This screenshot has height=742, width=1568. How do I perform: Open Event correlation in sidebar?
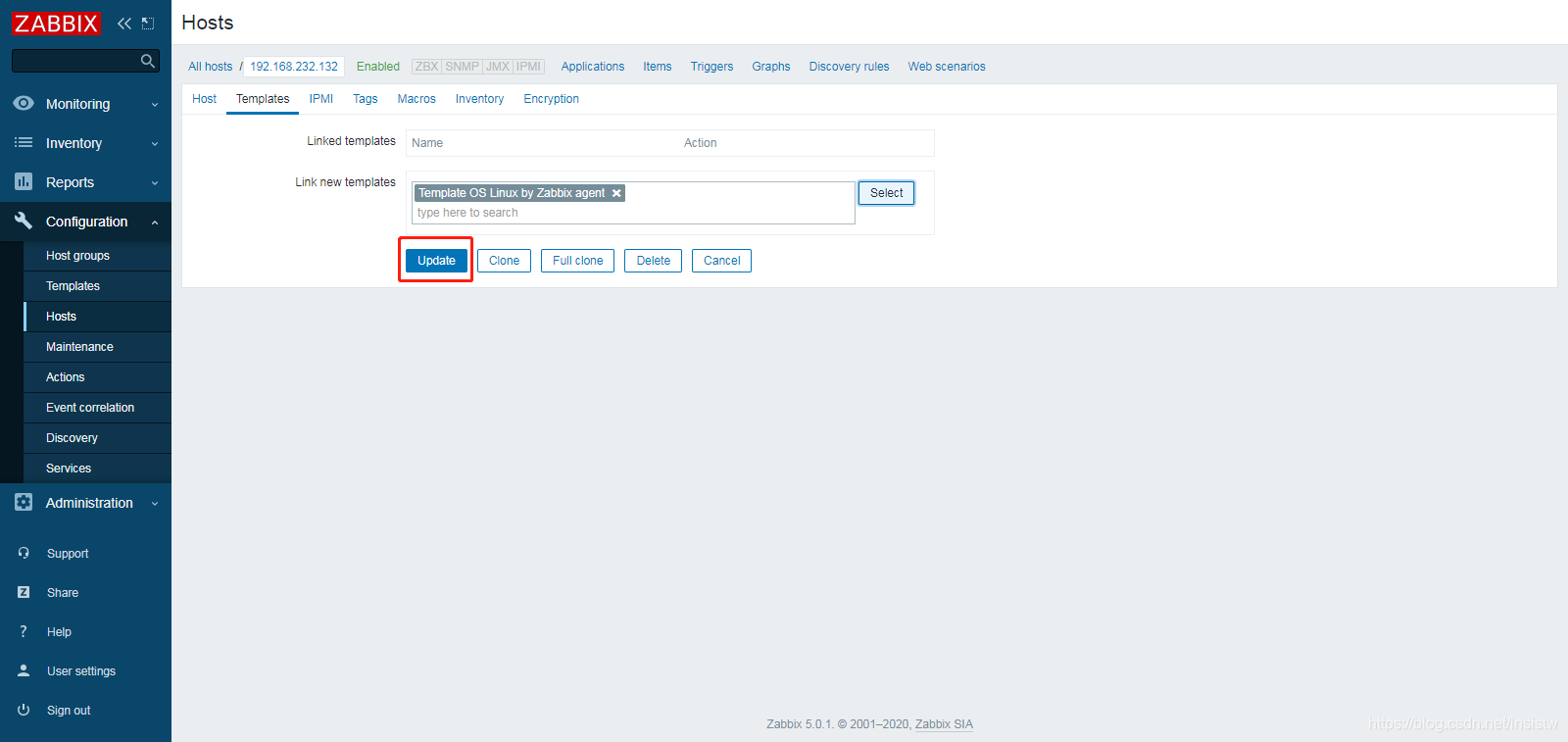tap(97, 408)
